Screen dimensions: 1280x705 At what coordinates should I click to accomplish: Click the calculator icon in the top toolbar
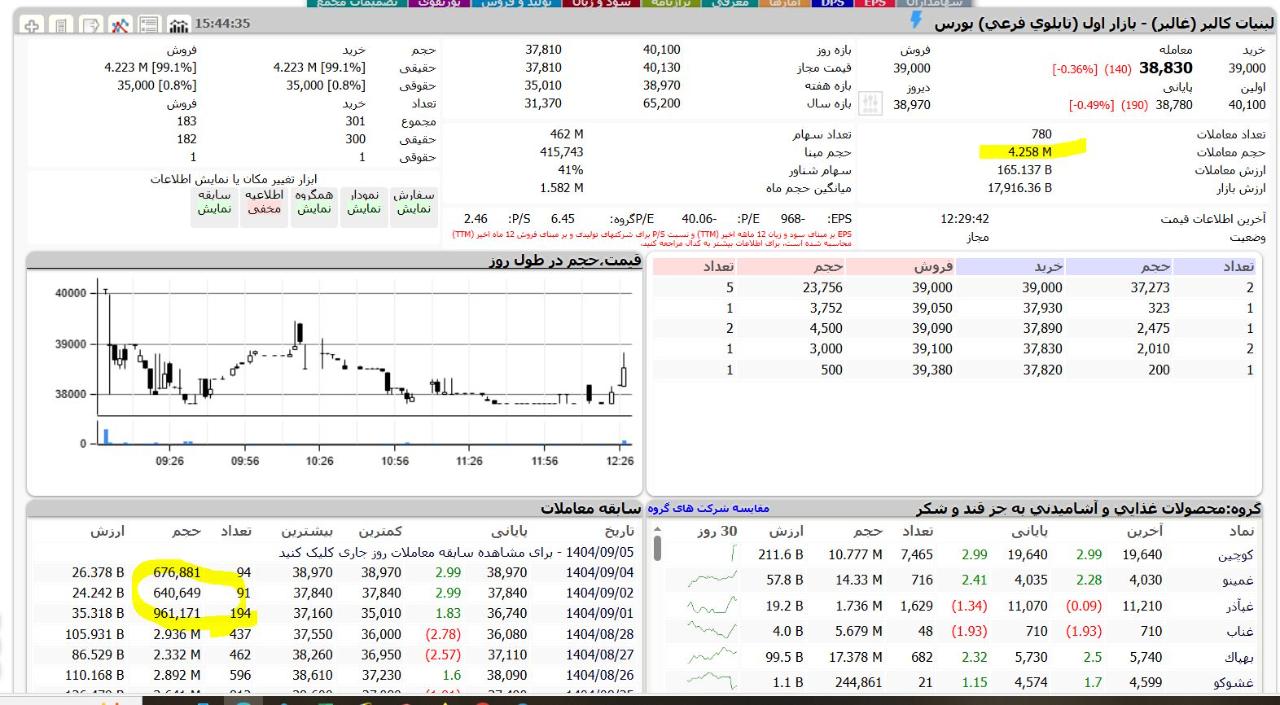pos(61,25)
